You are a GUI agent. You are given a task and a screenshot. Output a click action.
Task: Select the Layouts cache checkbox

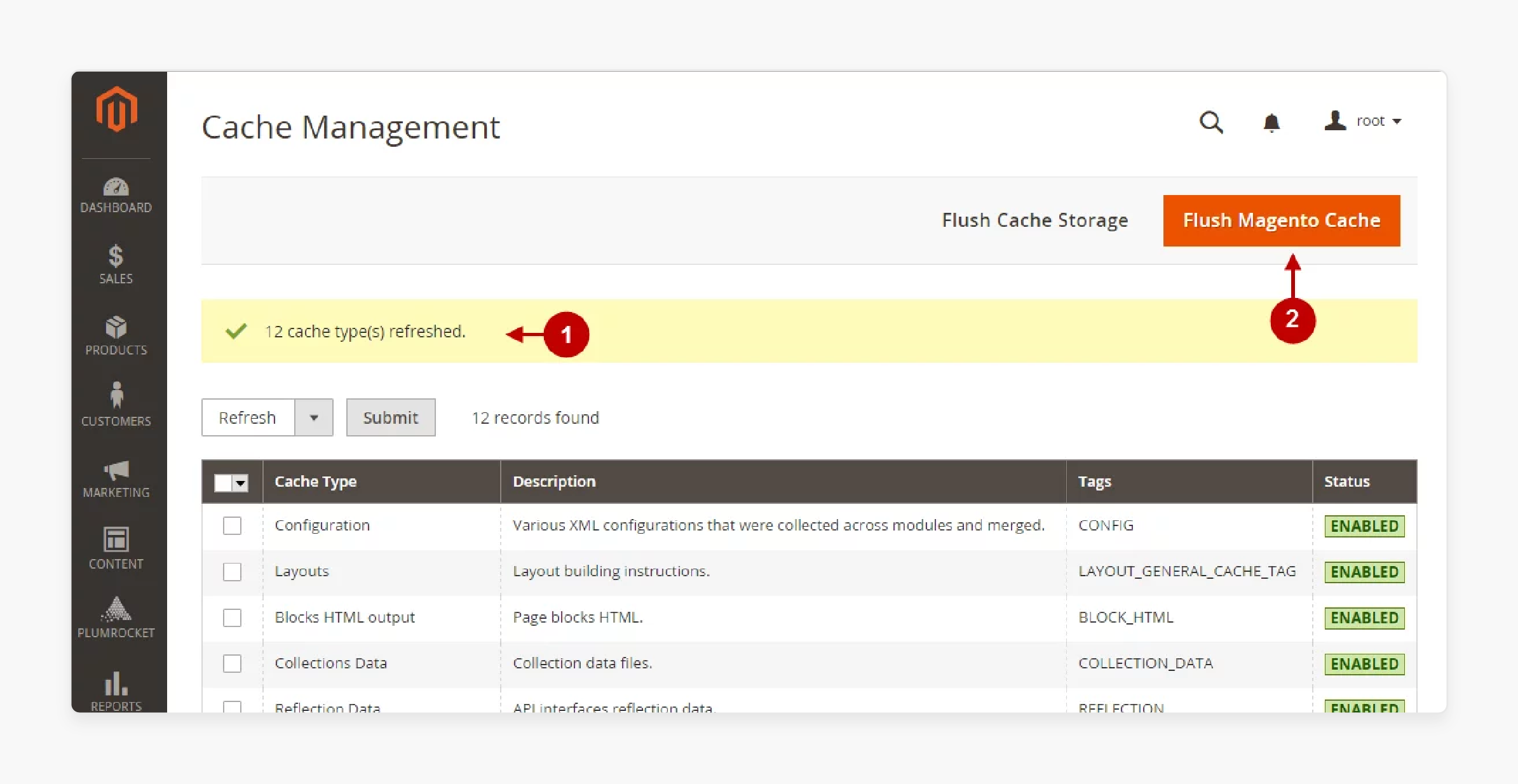(232, 572)
